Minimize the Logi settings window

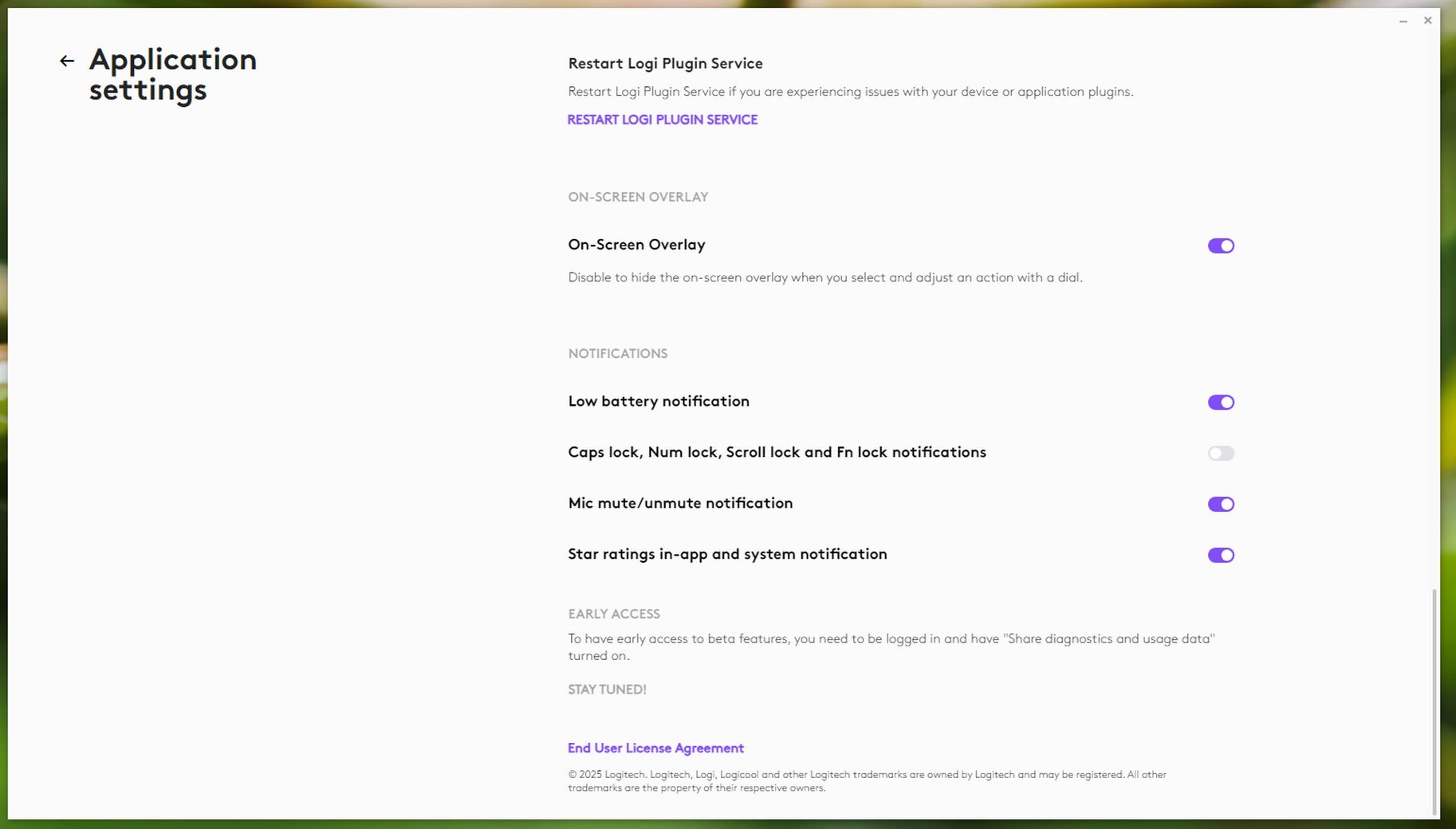(x=1403, y=21)
